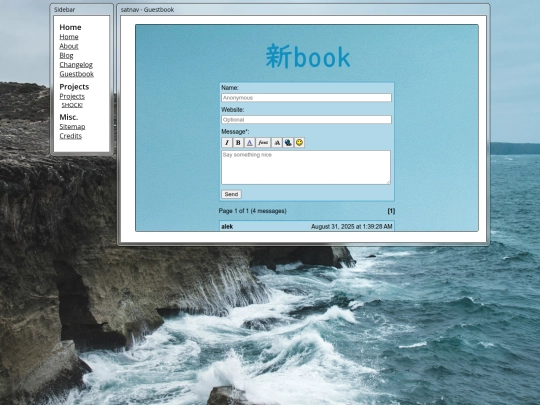Insert a link with the globe icon
540x405 pixels.
288,143
